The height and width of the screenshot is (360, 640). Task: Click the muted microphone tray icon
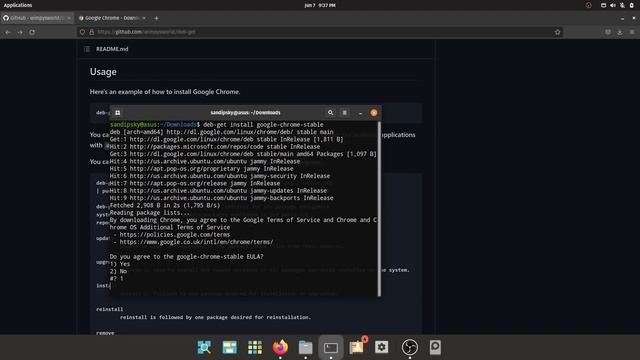pos(622,5)
